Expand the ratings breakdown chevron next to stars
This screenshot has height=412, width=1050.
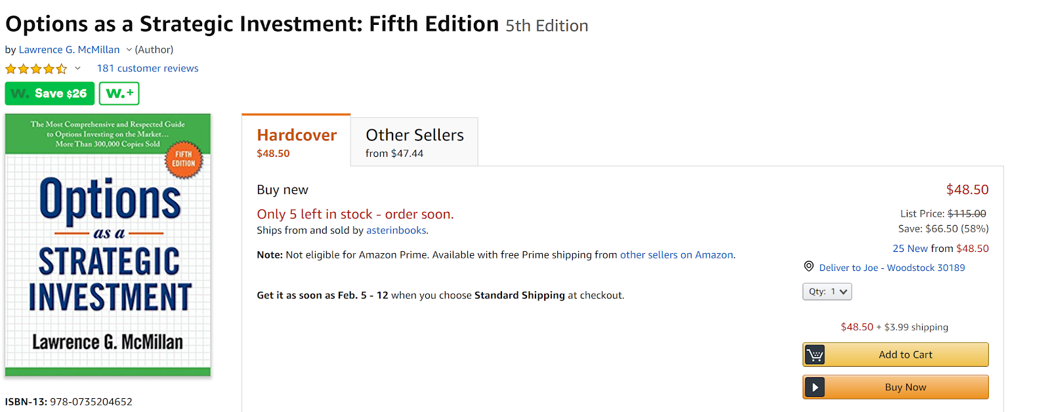click(78, 68)
